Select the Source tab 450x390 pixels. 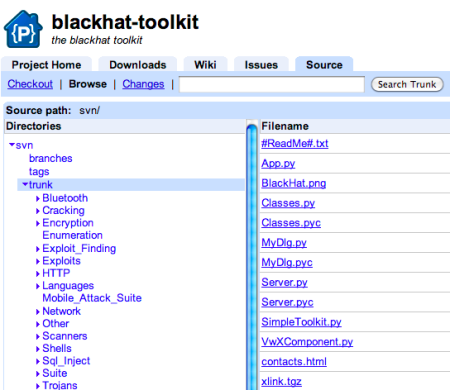324,64
